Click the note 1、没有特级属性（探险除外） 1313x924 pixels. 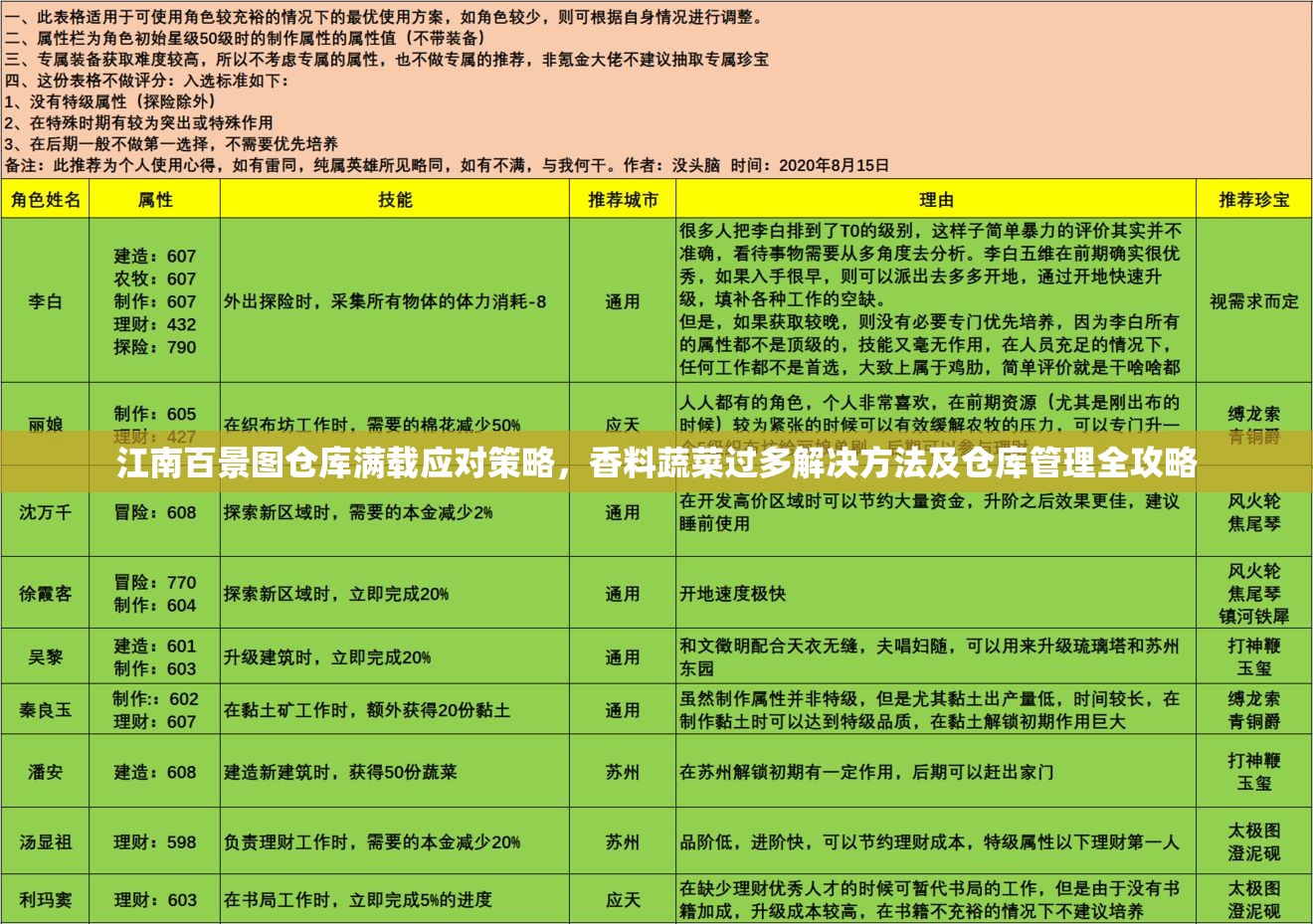(x=110, y=101)
